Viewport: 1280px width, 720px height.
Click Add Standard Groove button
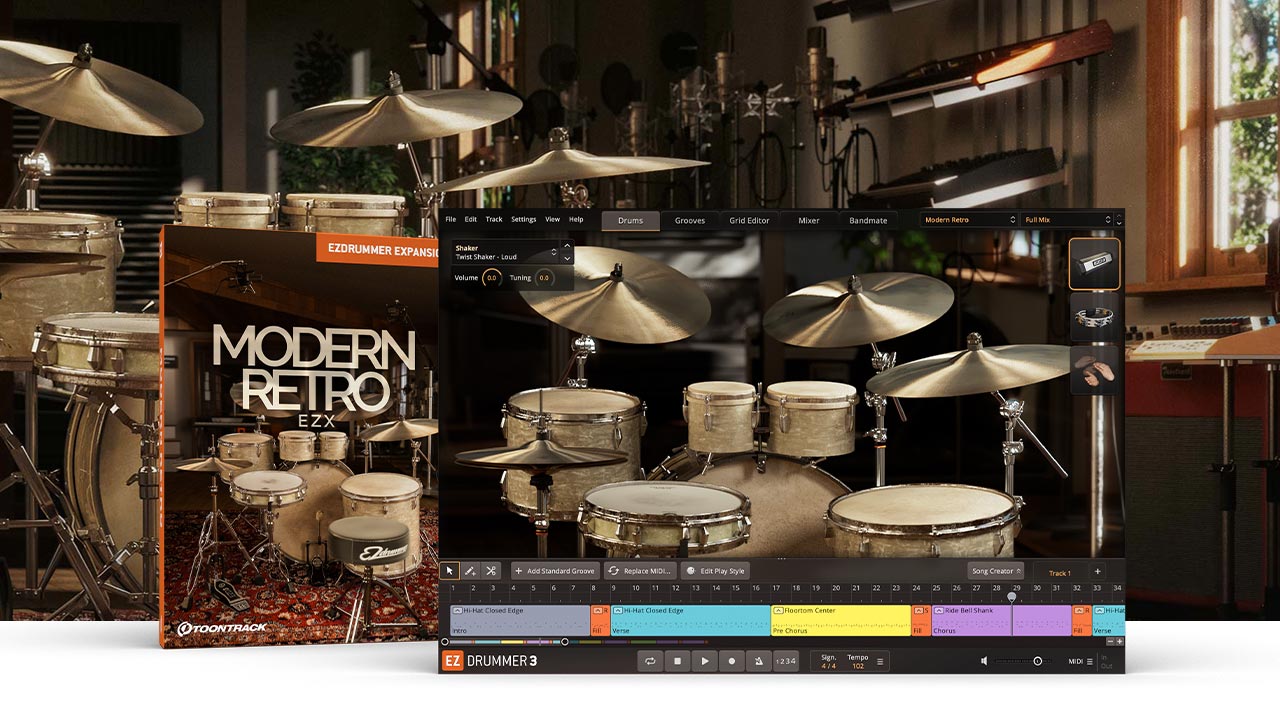pyautogui.click(x=555, y=571)
